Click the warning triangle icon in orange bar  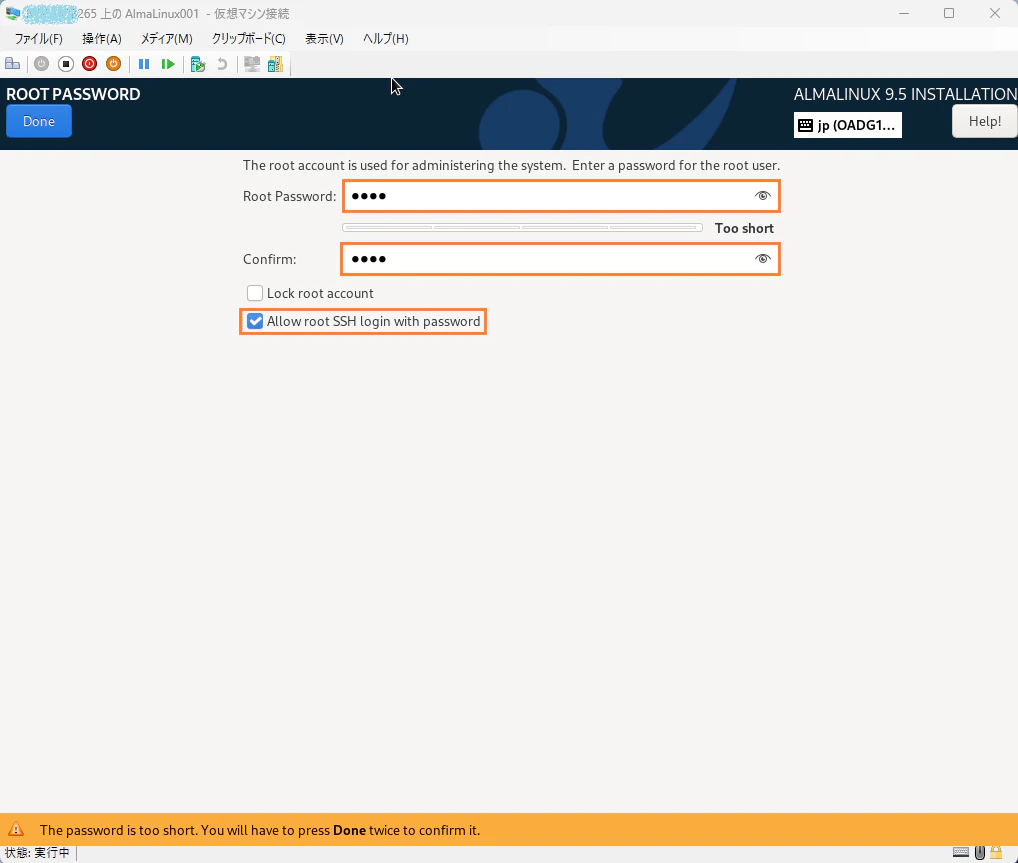pyautogui.click(x=16, y=829)
